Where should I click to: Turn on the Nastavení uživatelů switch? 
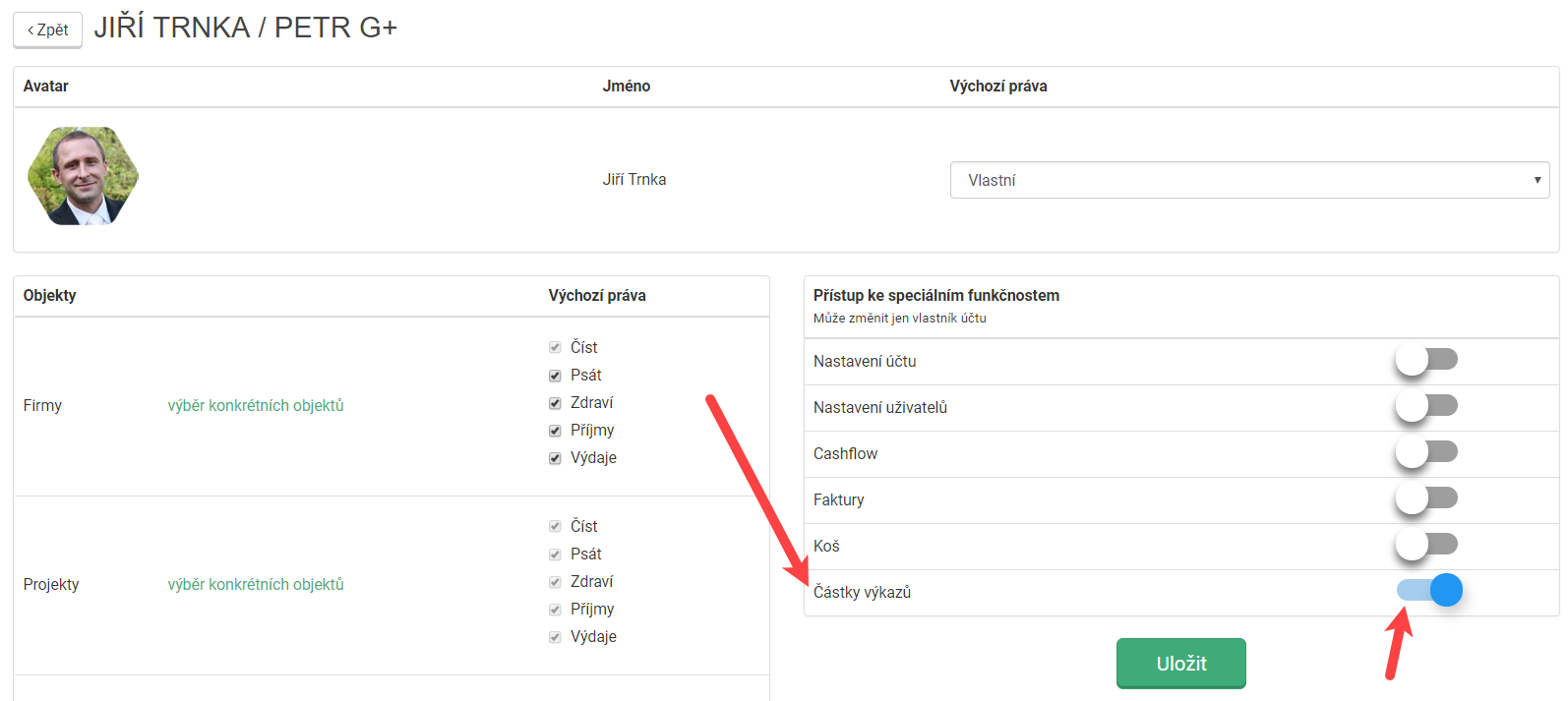(x=1425, y=406)
